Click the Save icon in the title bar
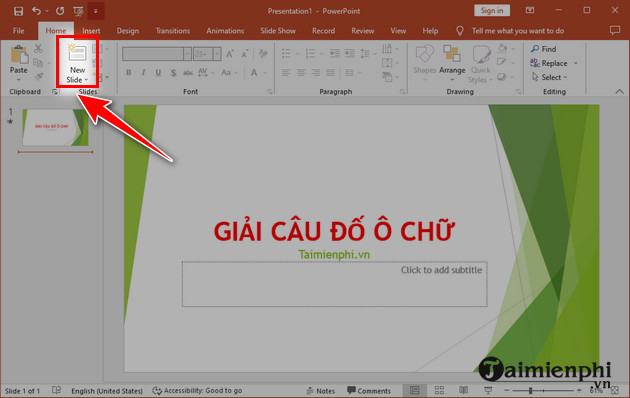Image resolution: width=630 pixels, height=398 pixels. (18, 11)
